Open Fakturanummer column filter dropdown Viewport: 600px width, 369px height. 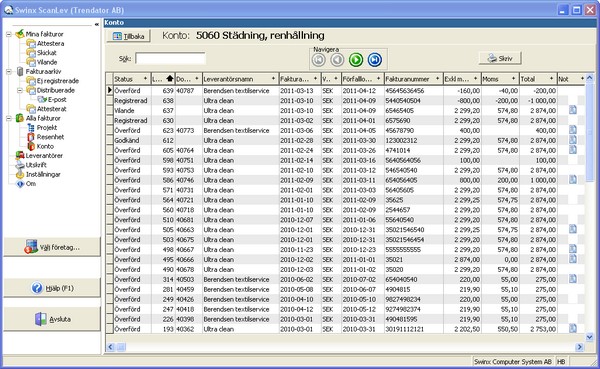pos(437,78)
